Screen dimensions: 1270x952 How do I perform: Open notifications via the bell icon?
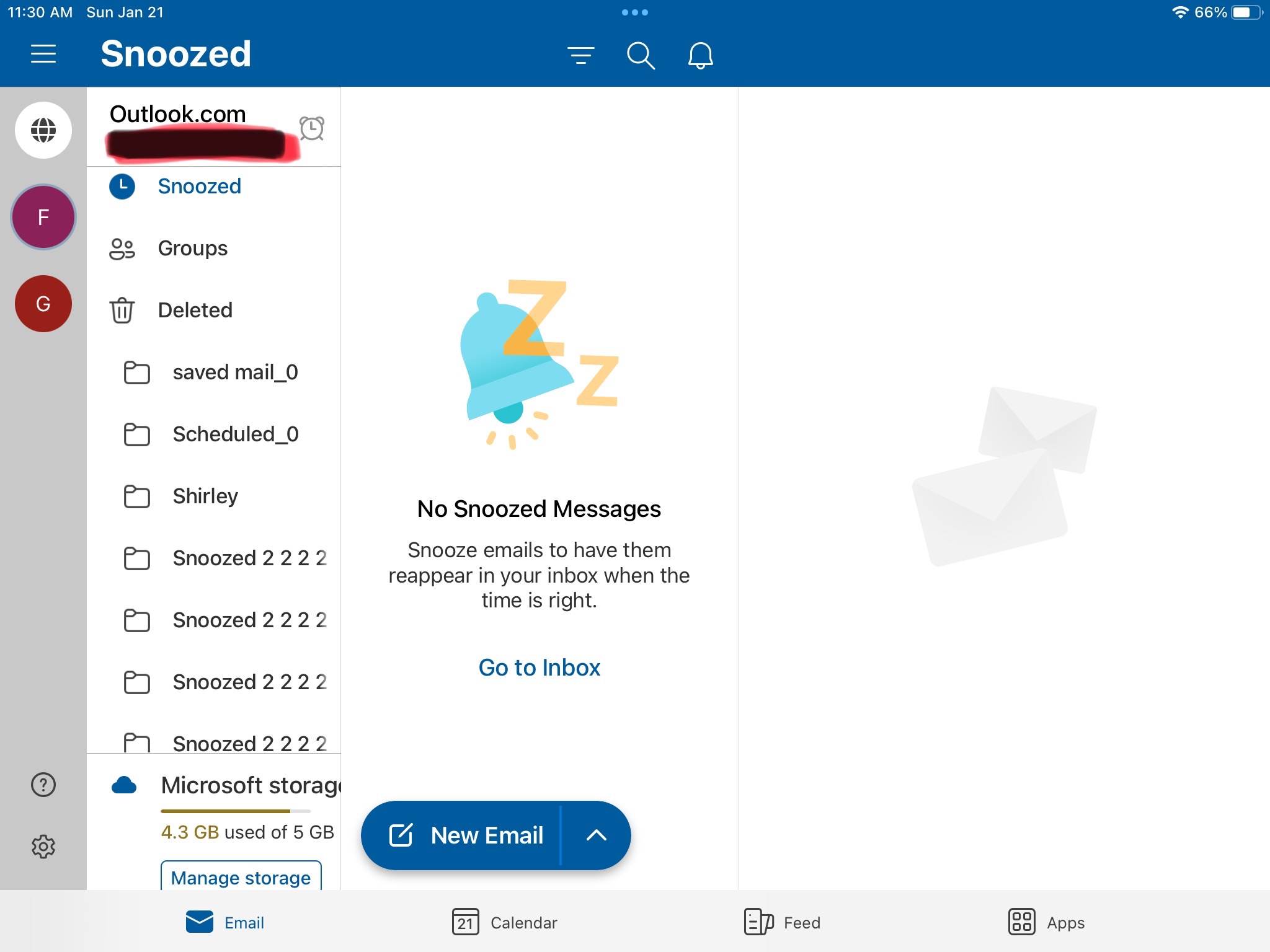tap(700, 55)
